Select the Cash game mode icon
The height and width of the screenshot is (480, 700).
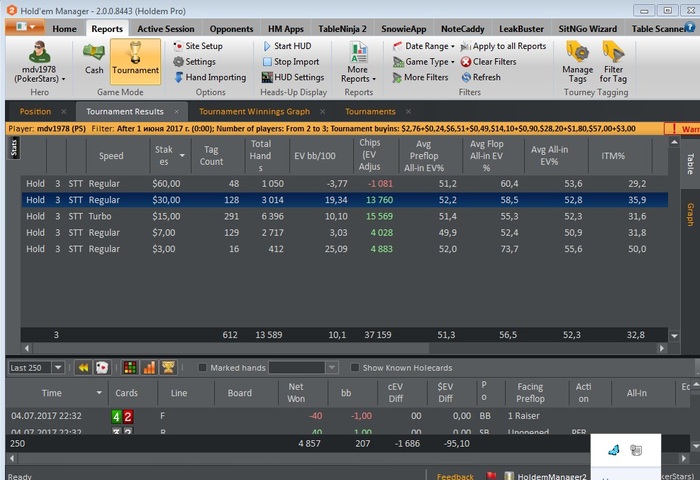click(x=94, y=58)
